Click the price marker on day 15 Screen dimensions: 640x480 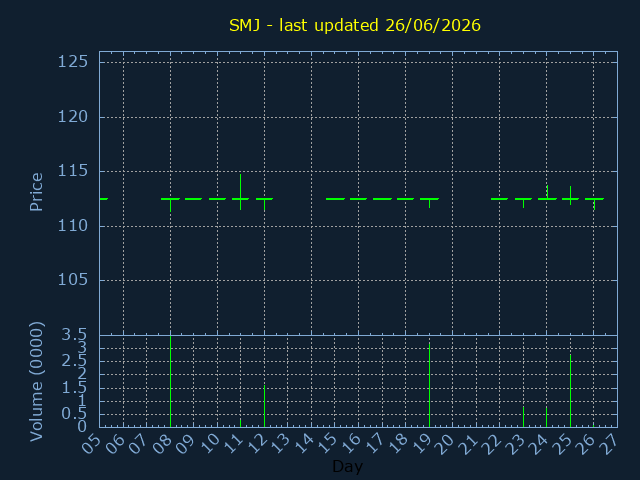click(336, 199)
